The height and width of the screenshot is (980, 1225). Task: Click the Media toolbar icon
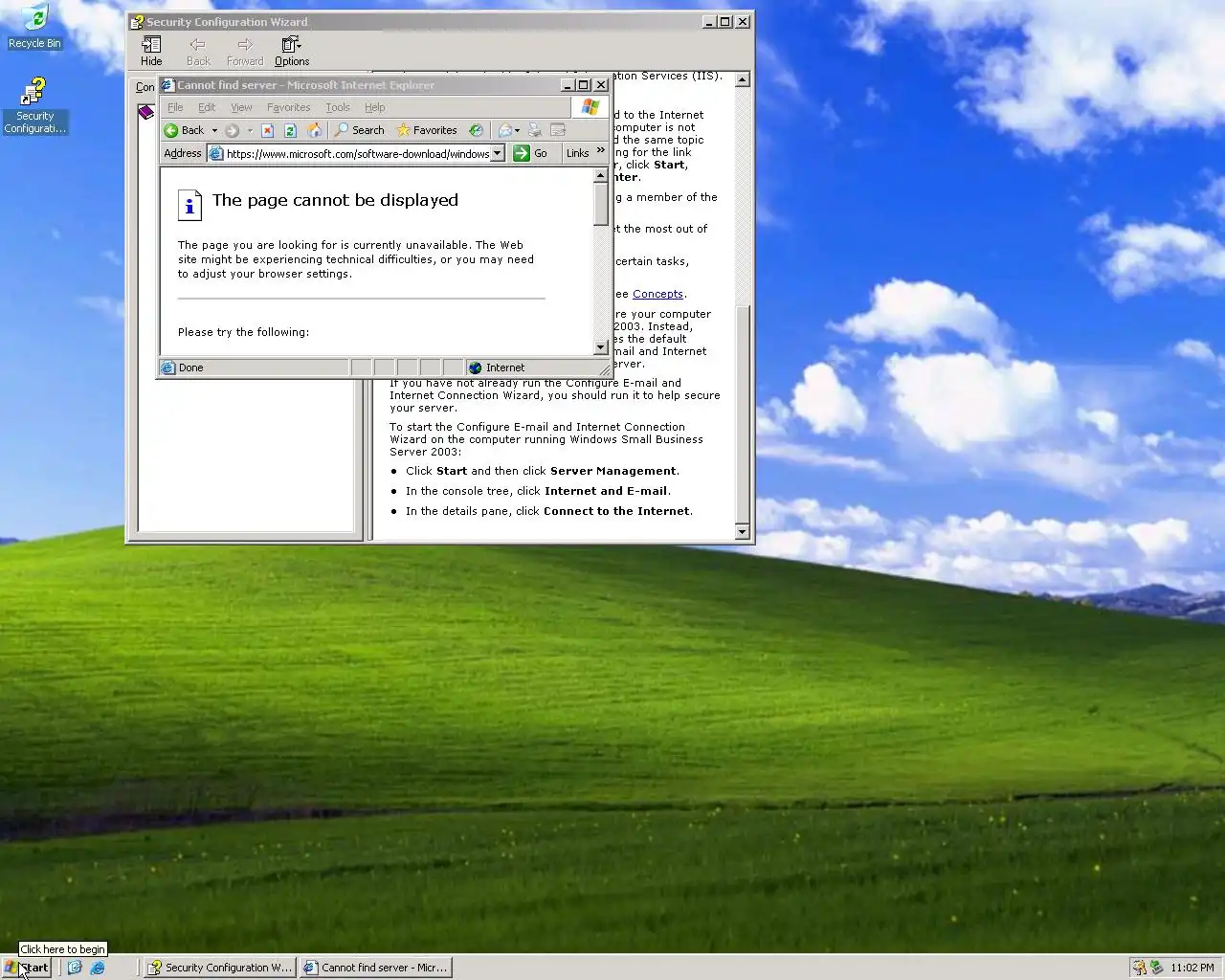[x=476, y=130]
